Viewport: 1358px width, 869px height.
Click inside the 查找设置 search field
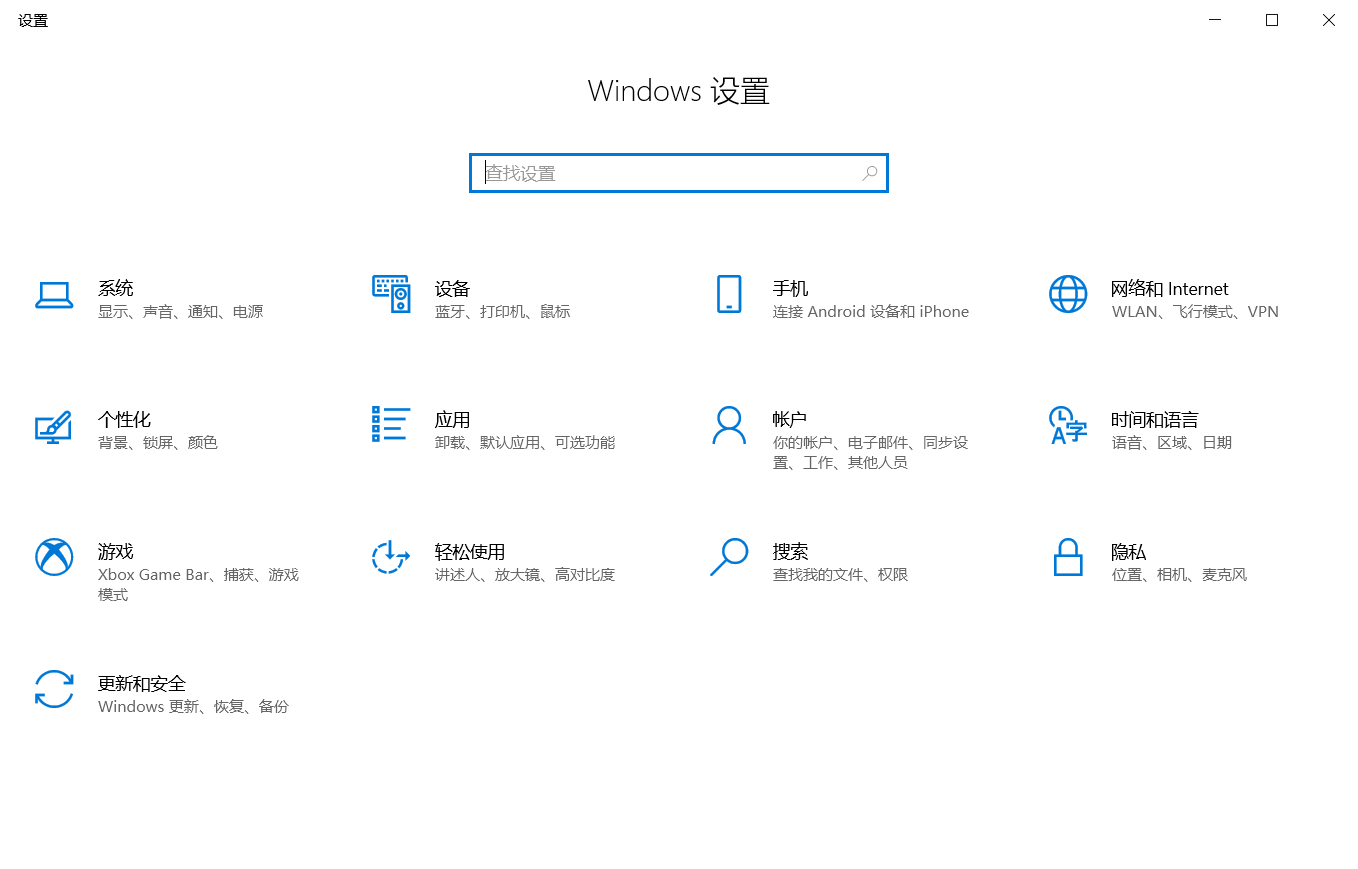click(650, 172)
